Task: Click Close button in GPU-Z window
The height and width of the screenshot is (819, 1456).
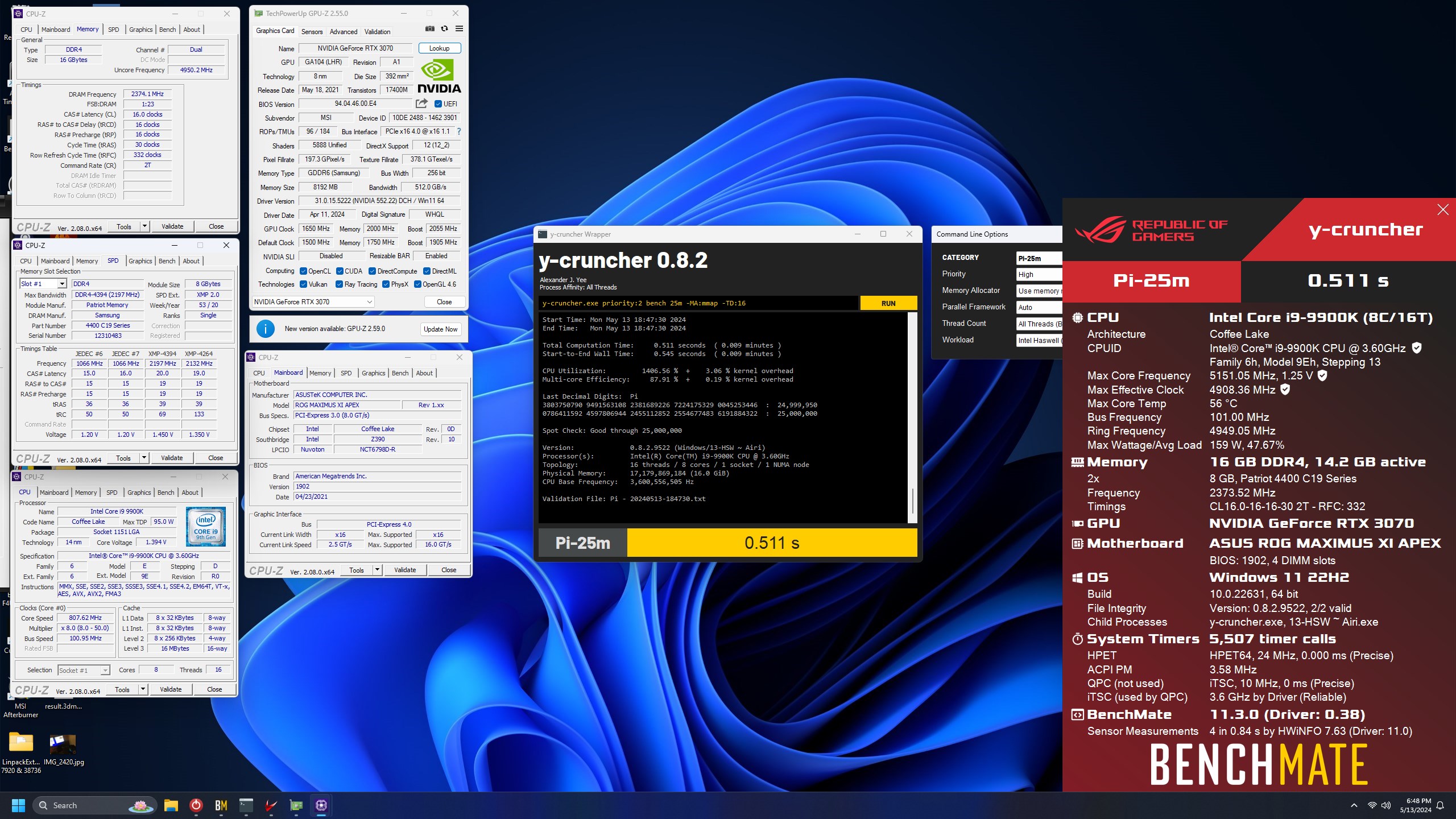Action: (444, 302)
